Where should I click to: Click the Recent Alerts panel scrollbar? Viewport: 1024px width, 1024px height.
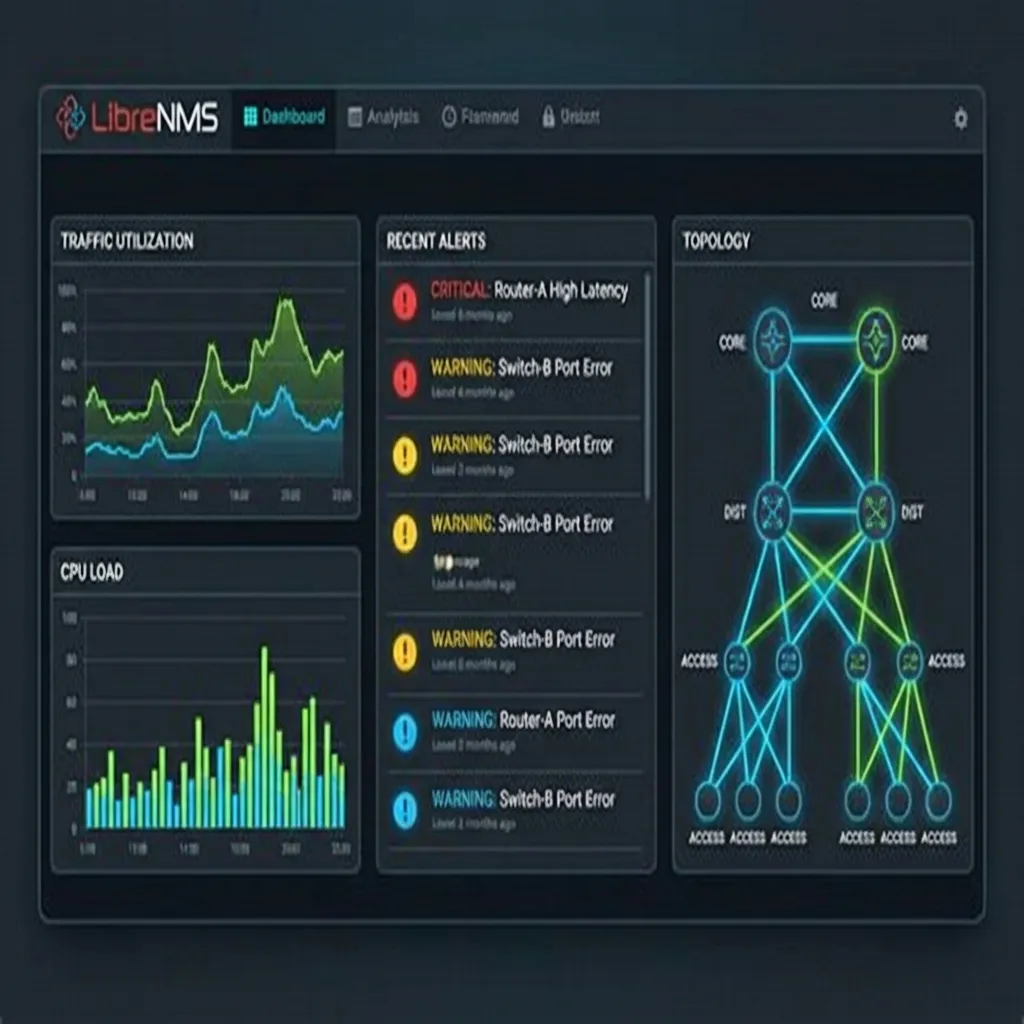coord(647,380)
